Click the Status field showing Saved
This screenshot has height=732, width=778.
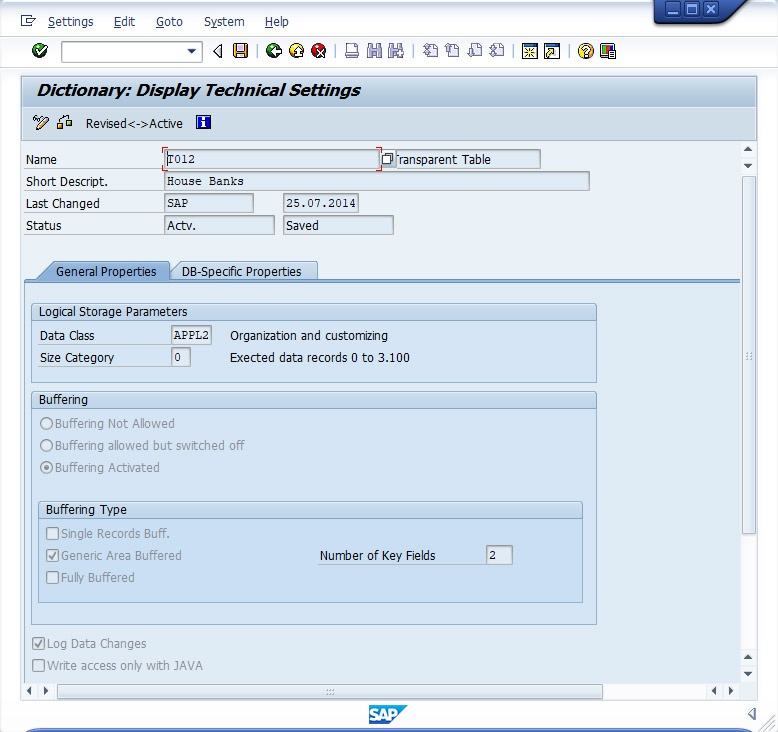coord(338,225)
